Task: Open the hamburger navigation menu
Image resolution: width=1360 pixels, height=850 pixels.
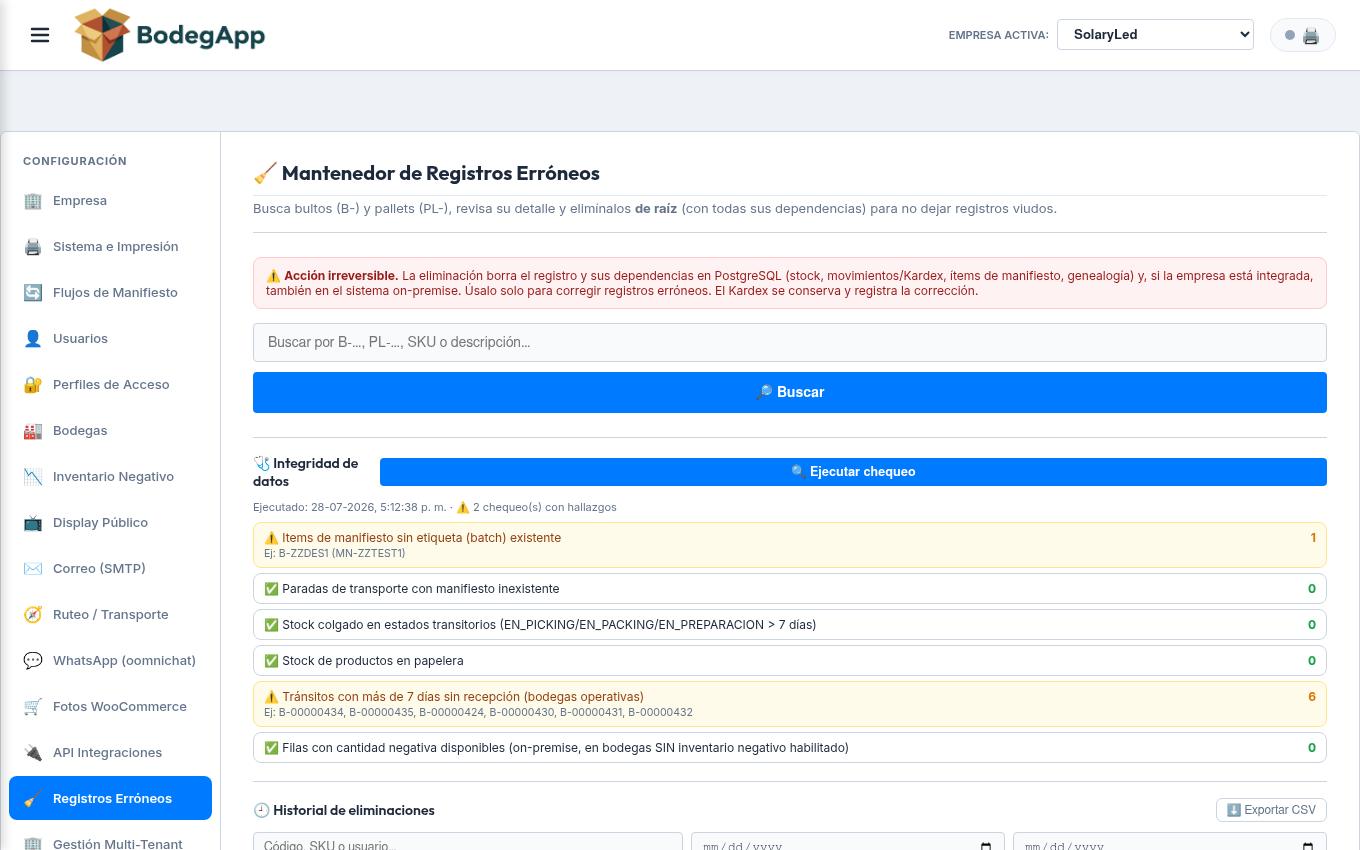Action: pyautogui.click(x=40, y=35)
